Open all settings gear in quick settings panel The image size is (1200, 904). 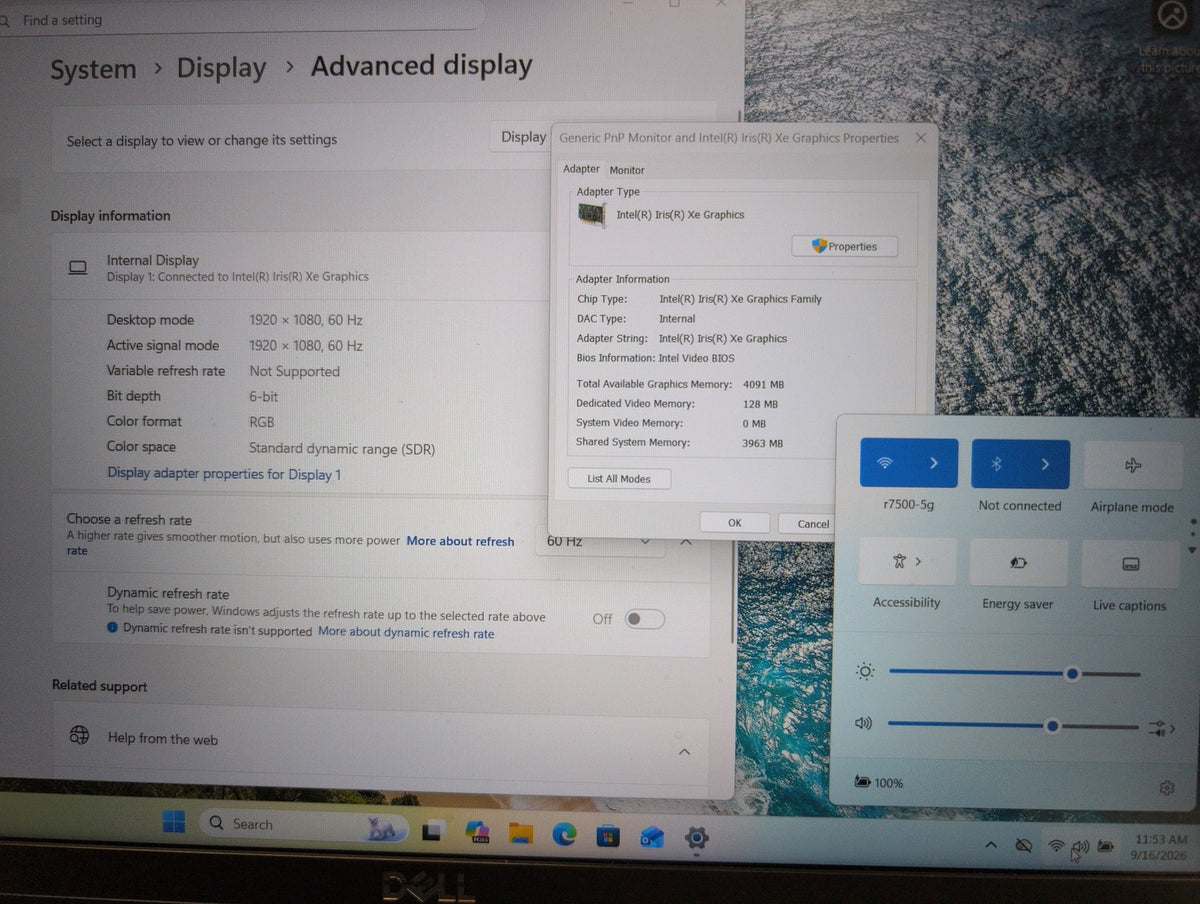click(1166, 788)
